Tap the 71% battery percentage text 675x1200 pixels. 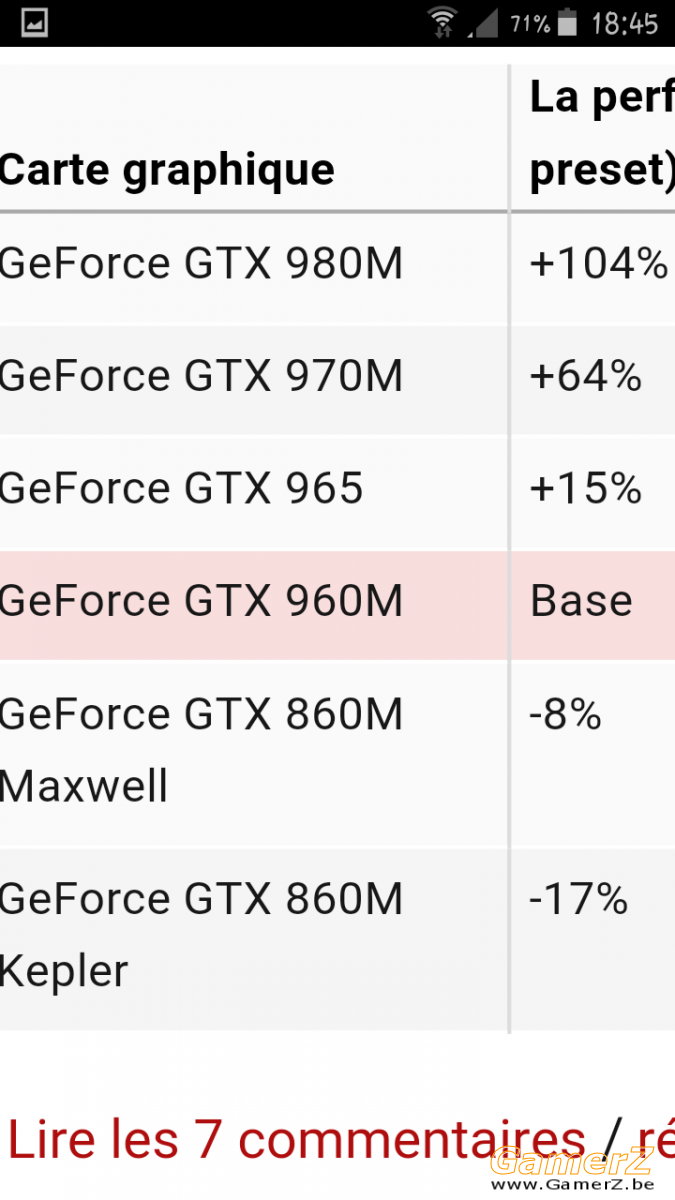[x=530, y=23]
